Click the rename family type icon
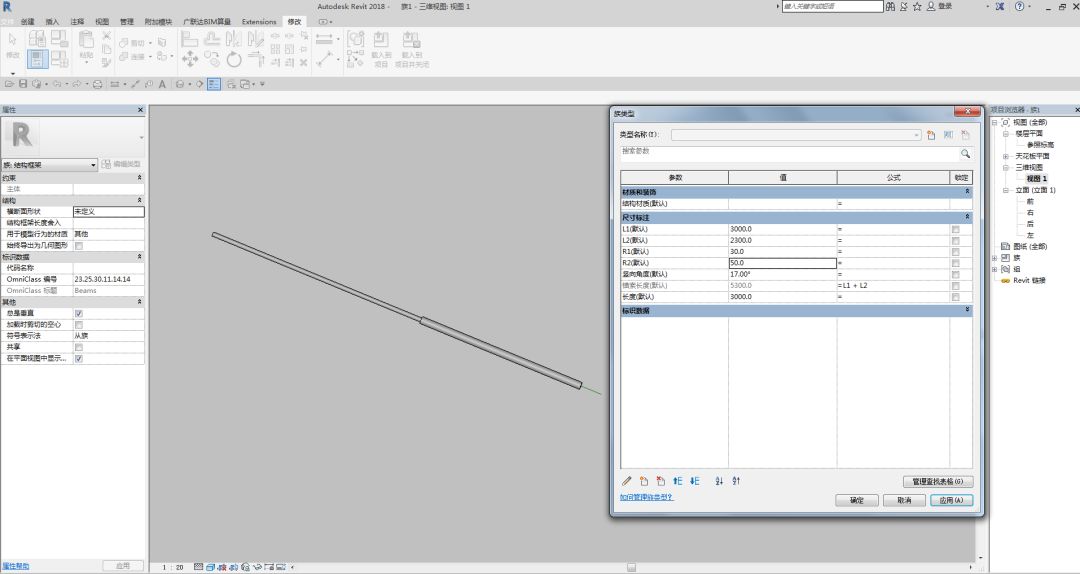1080x574 pixels. (948, 135)
